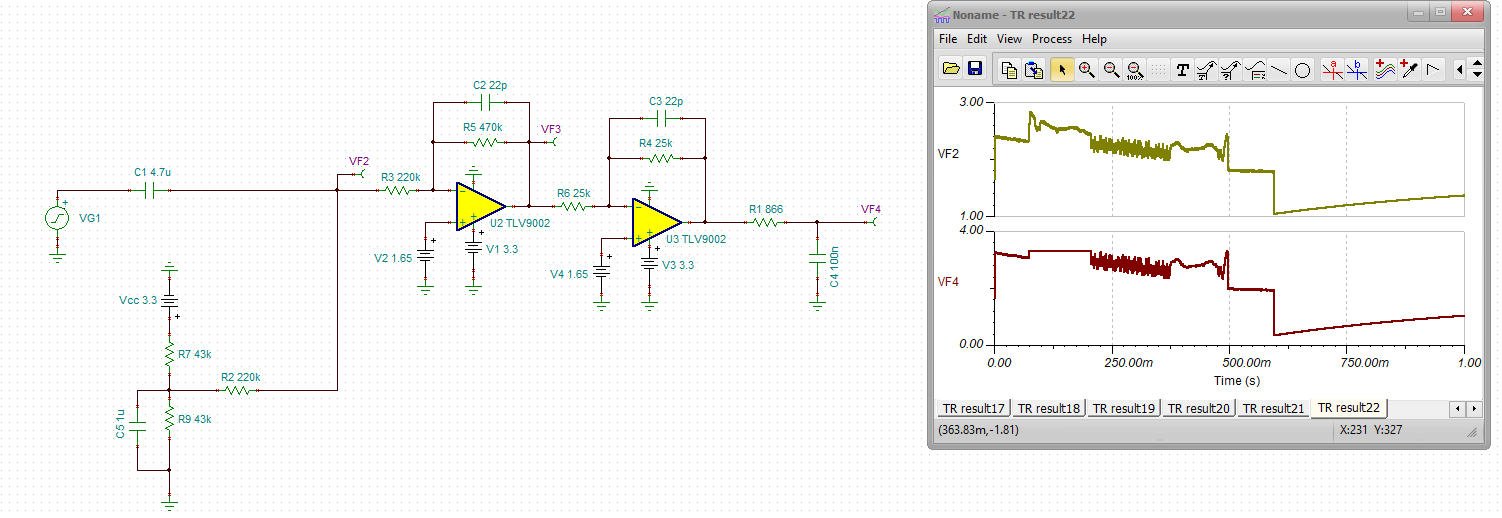
Task: Click the VF2 curve label in plot
Action: tap(948, 154)
